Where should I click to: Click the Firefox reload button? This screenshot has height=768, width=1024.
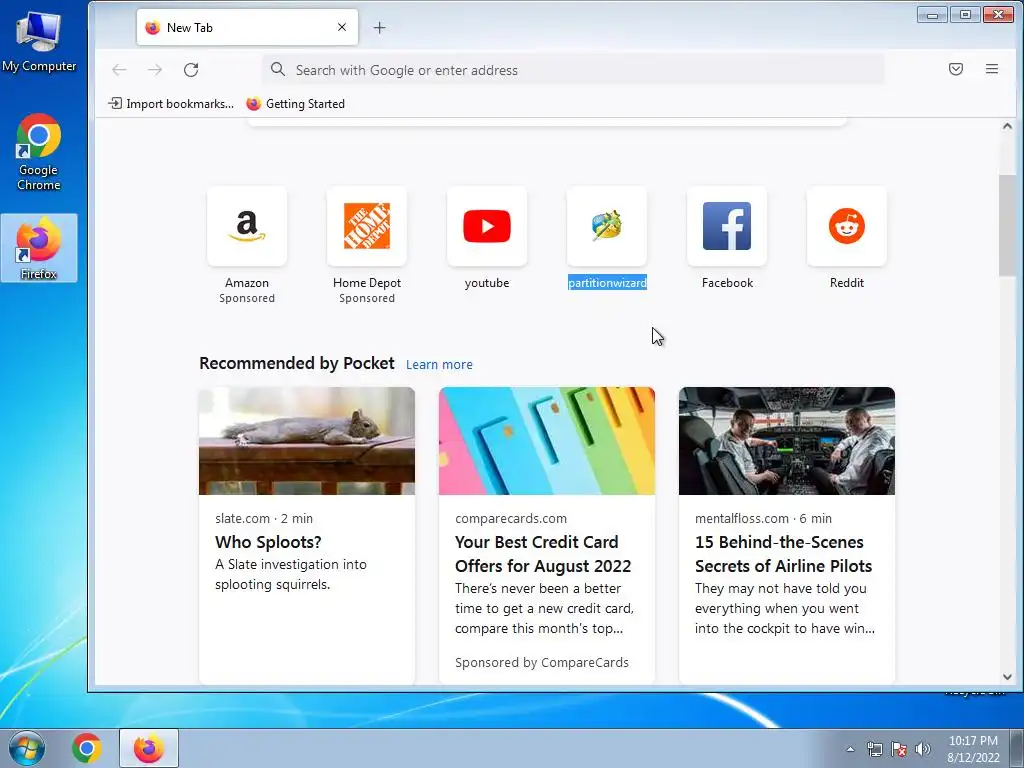tap(191, 70)
